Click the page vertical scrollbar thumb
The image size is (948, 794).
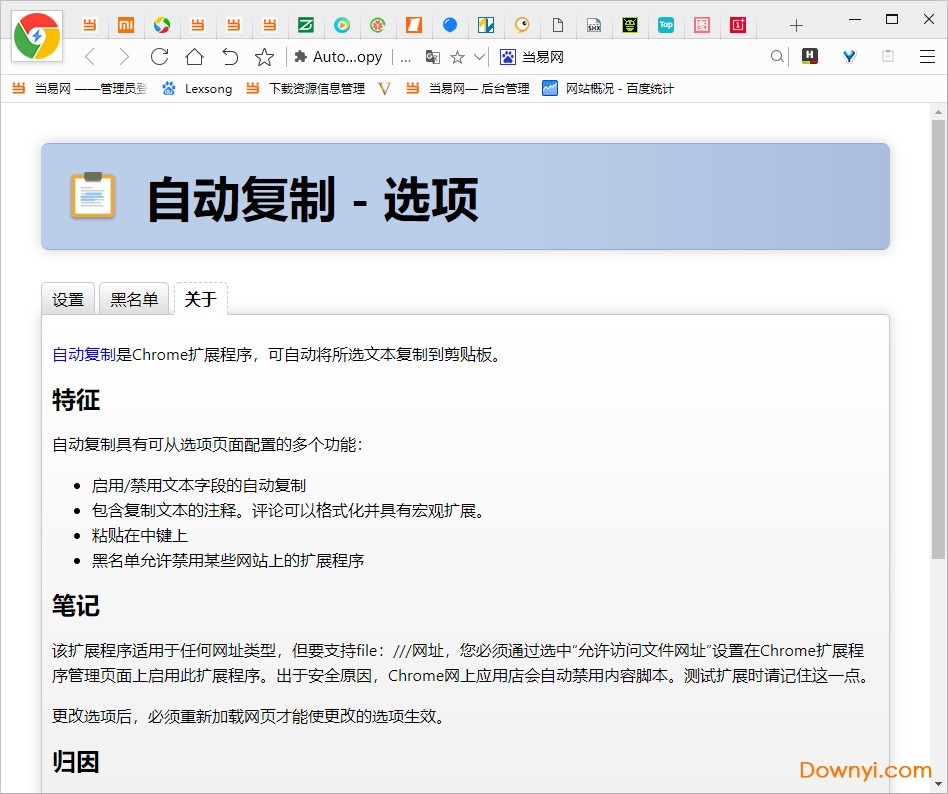click(x=938, y=340)
